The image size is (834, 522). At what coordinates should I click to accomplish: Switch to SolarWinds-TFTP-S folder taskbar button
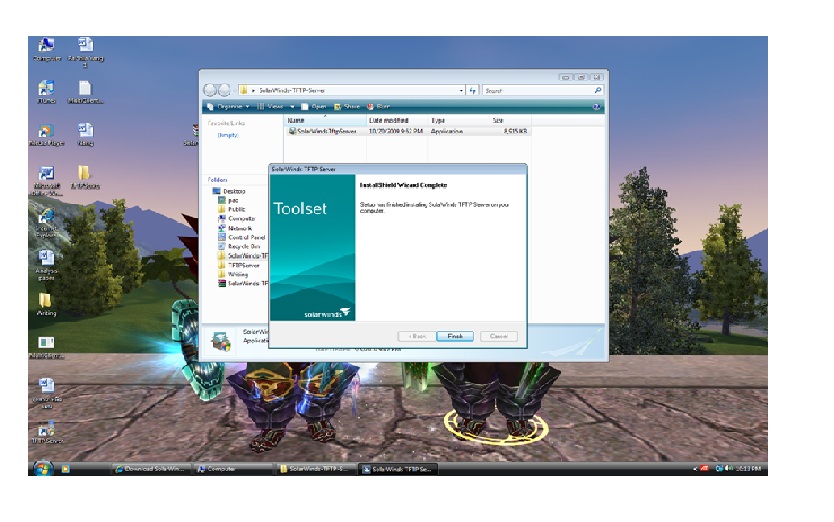[315, 469]
